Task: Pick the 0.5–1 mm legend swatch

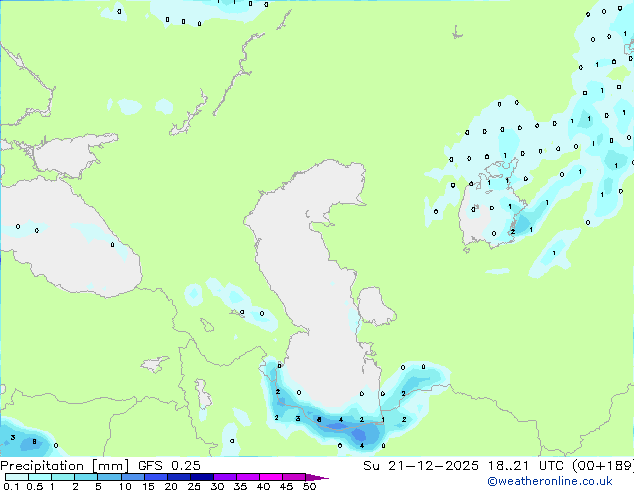Action: 40,477
